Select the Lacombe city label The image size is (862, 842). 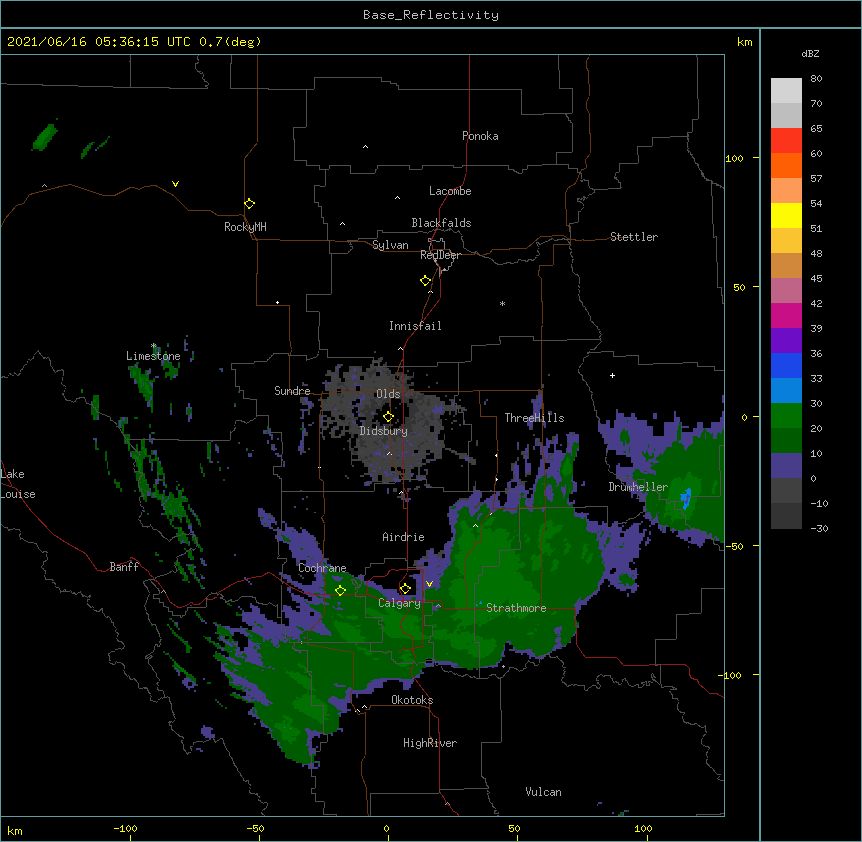coord(450,191)
